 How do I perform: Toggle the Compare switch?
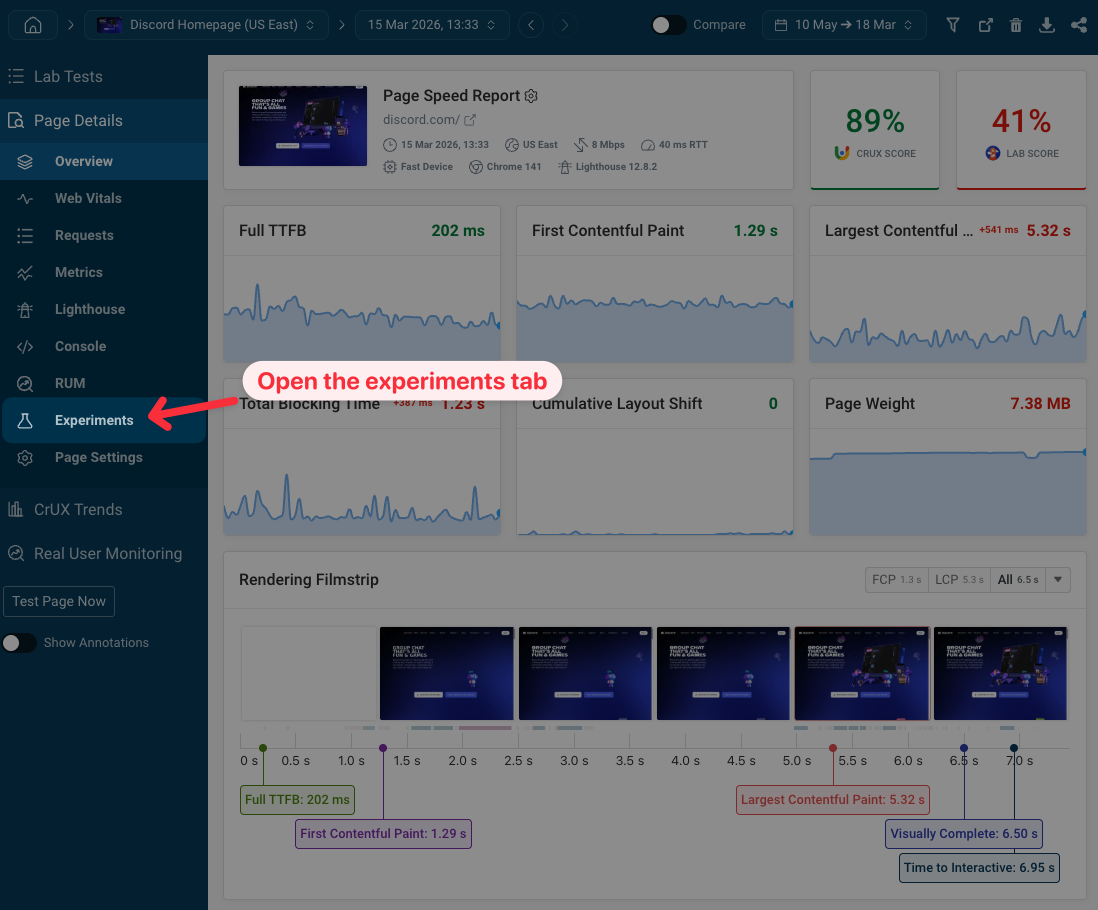click(x=666, y=25)
